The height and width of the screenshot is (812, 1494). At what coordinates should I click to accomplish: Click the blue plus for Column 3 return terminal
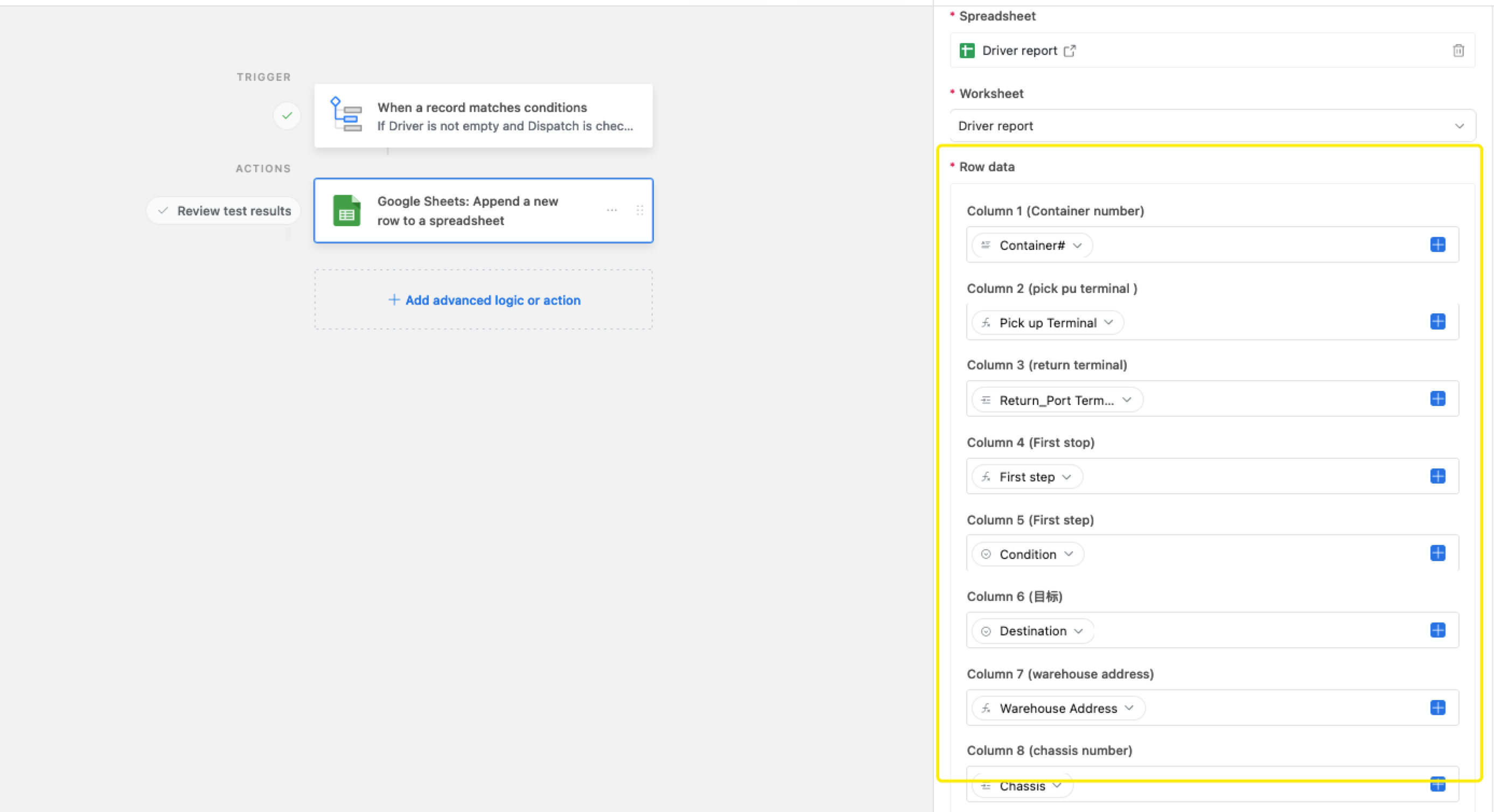1437,399
